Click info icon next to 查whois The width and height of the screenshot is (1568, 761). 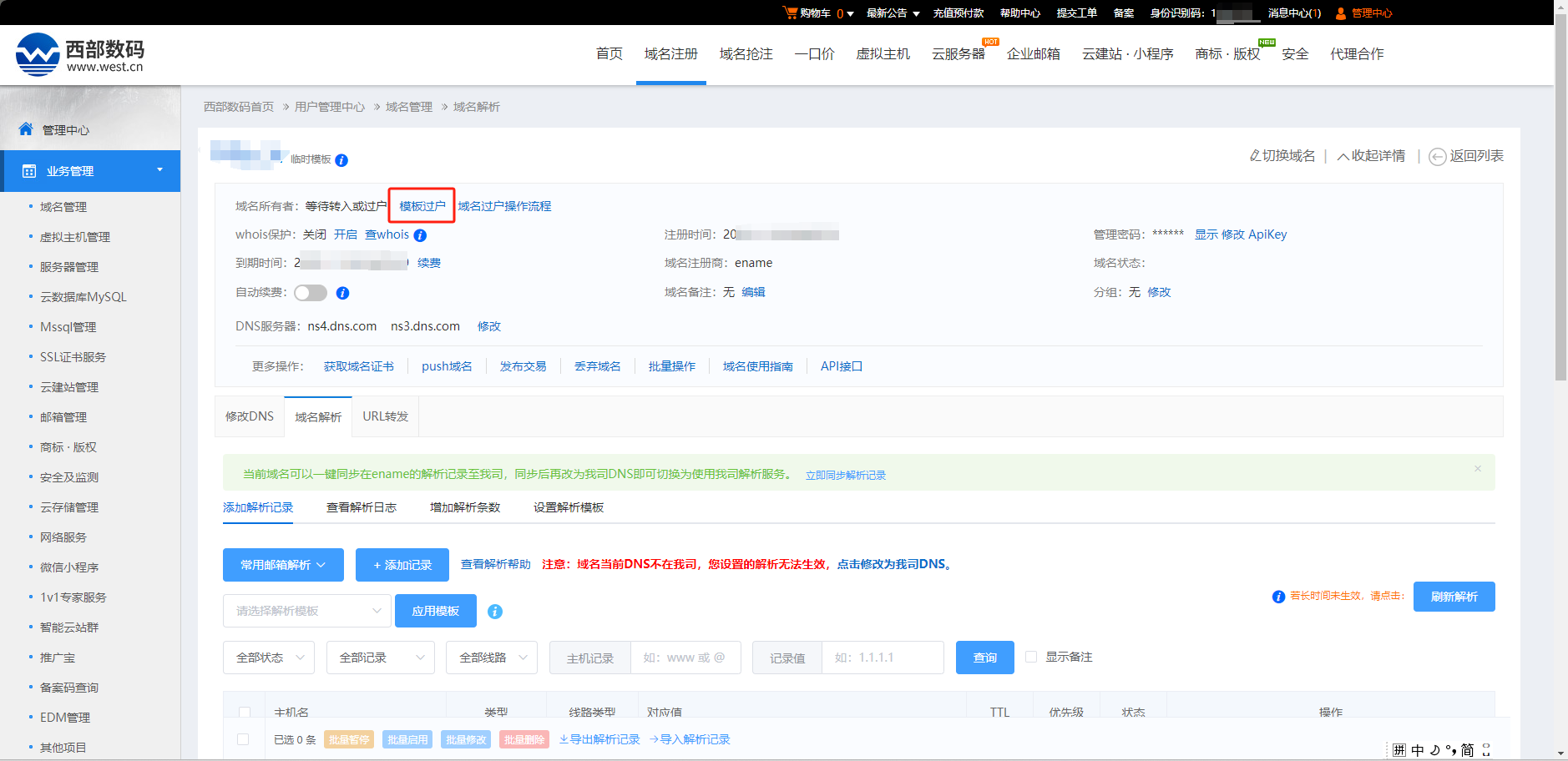click(420, 235)
